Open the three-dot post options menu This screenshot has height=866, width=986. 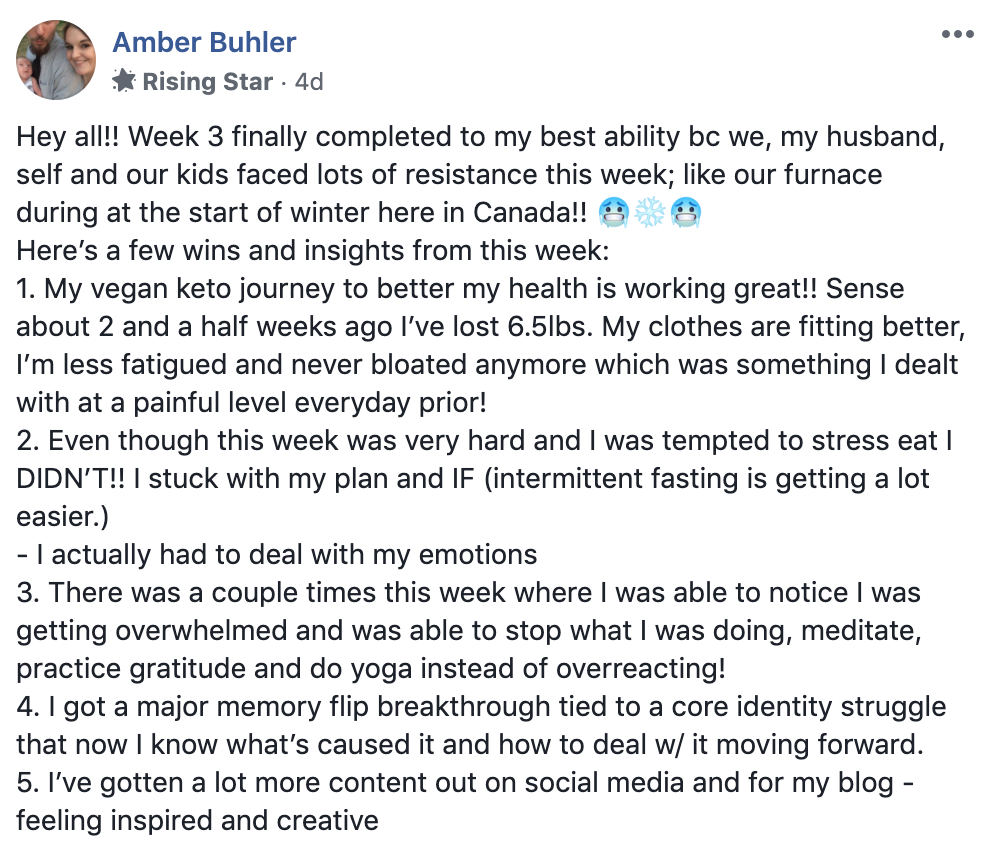pyautogui.click(x=957, y=34)
